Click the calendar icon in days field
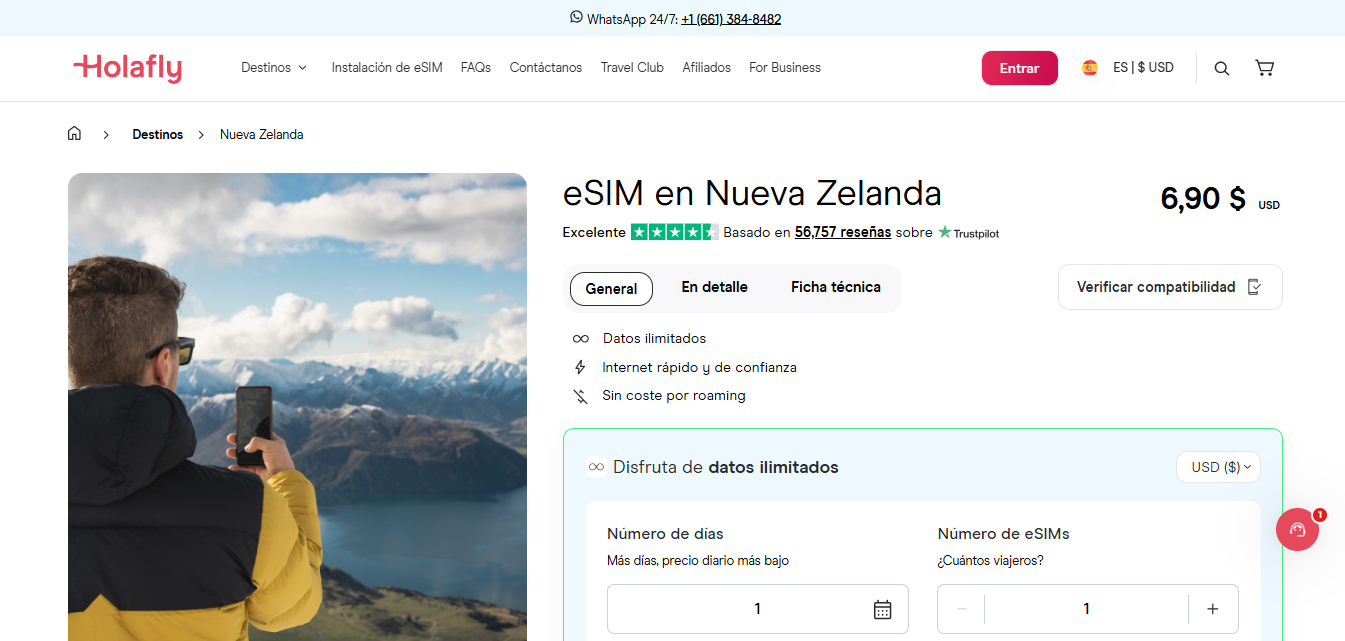The image size is (1345, 641). click(882, 609)
